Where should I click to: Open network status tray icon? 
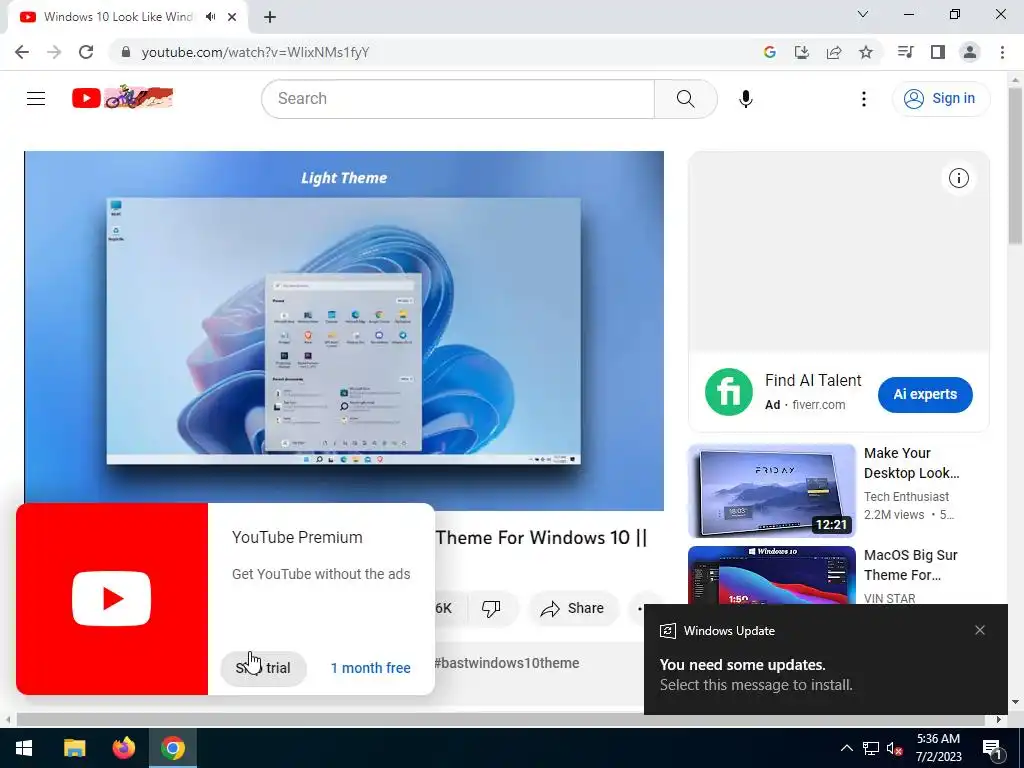click(871, 748)
